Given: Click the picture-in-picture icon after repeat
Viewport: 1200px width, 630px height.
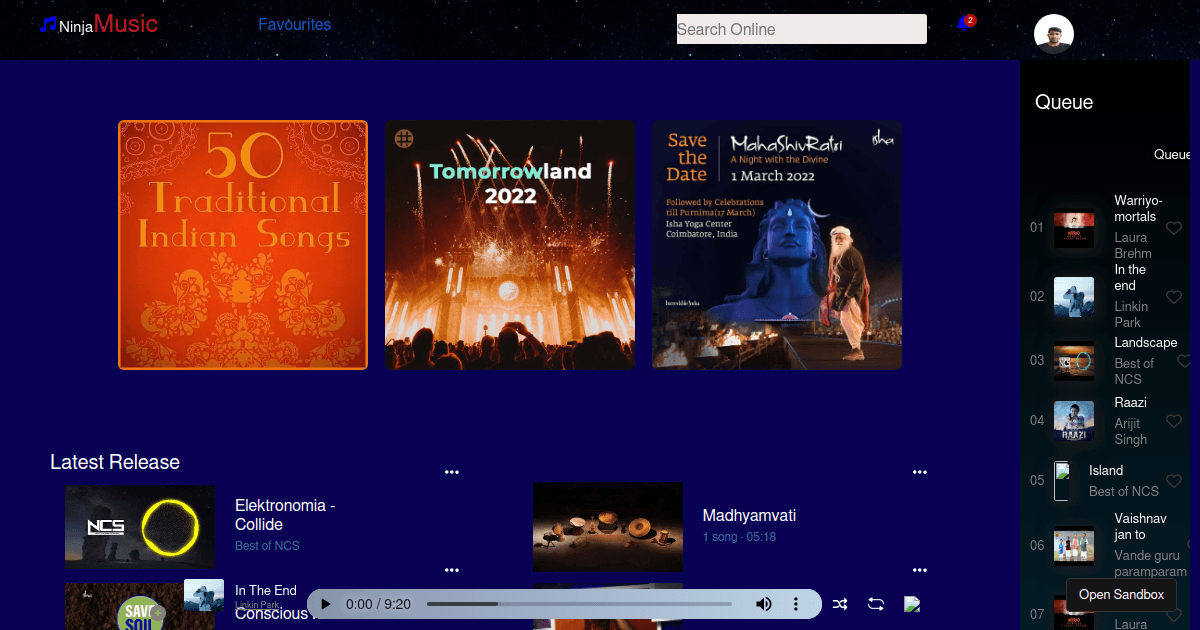Looking at the screenshot, I should (x=911, y=604).
